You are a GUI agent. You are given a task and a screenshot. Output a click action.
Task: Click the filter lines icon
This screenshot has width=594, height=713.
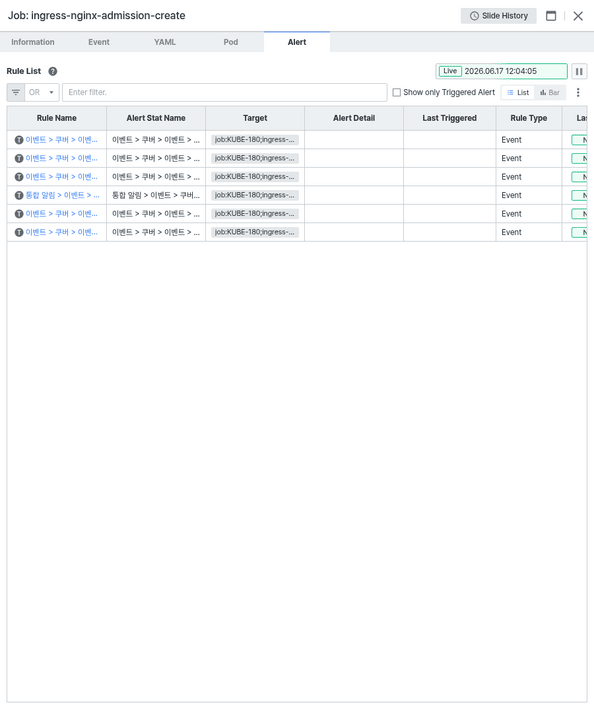[15, 92]
